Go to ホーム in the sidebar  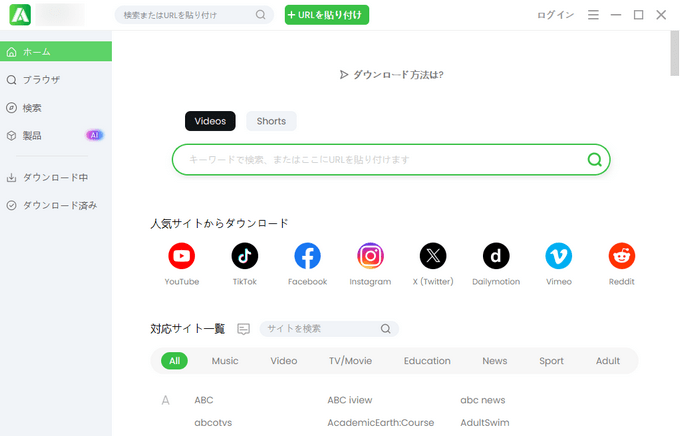(x=56, y=52)
